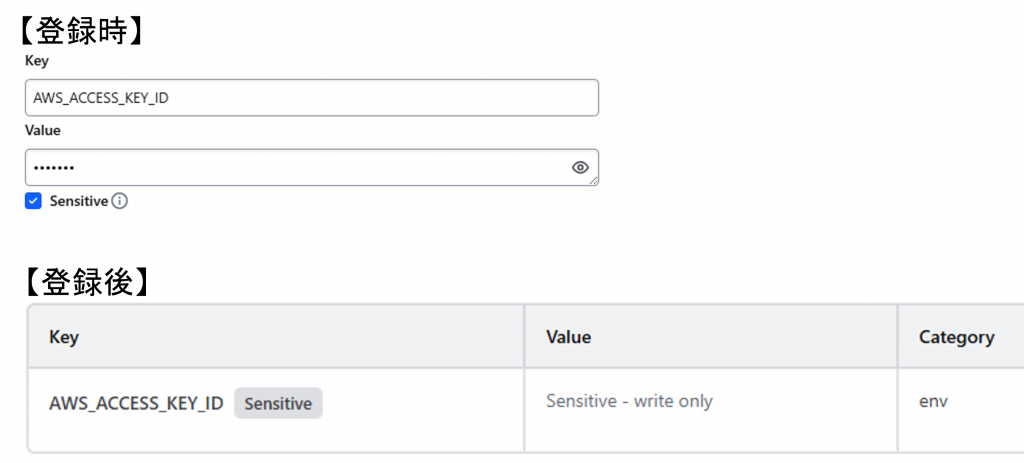
Task: Click the gray Sensitive badge in the row
Action: point(278,404)
